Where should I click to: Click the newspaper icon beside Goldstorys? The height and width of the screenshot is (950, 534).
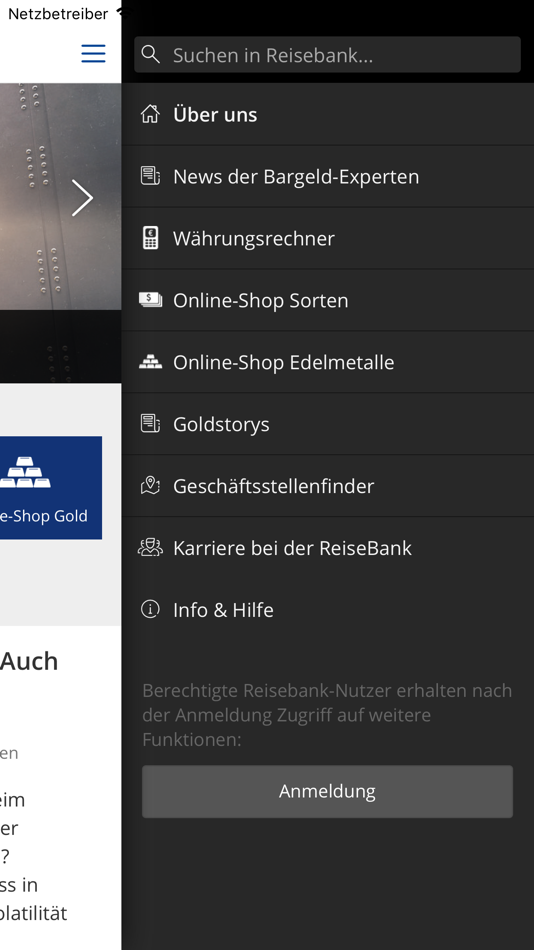(x=150, y=424)
